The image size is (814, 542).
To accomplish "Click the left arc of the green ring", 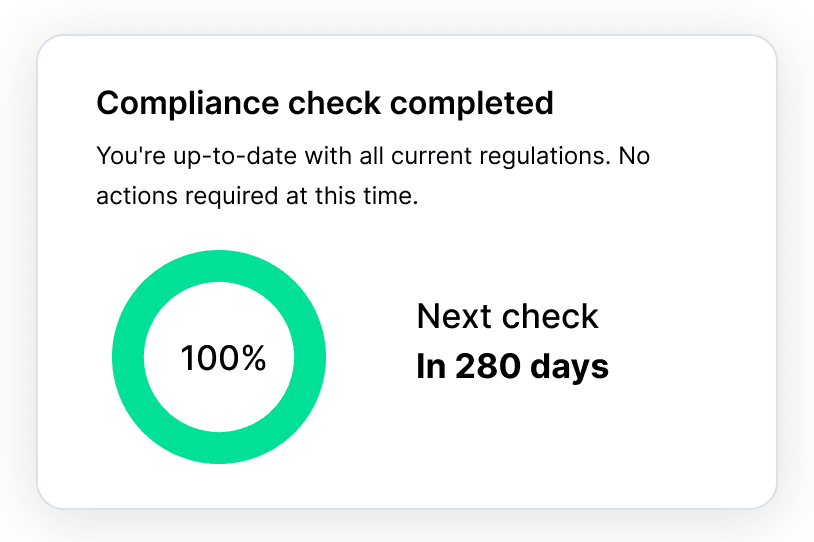I will (128, 357).
